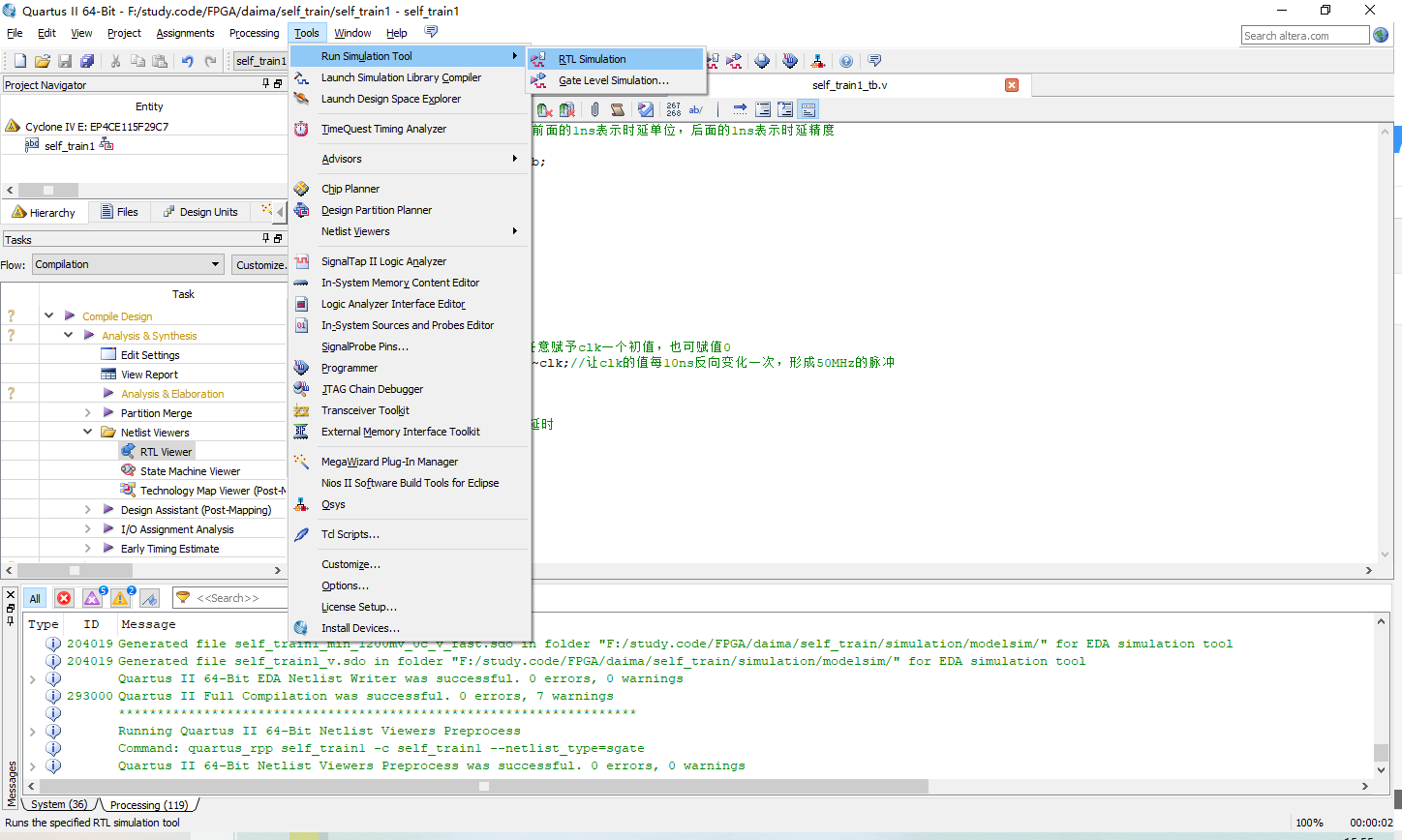Screen dimensions: 1402x840
Task: Open TimeQuest Timing Analyzer
Action: point(410,129)
